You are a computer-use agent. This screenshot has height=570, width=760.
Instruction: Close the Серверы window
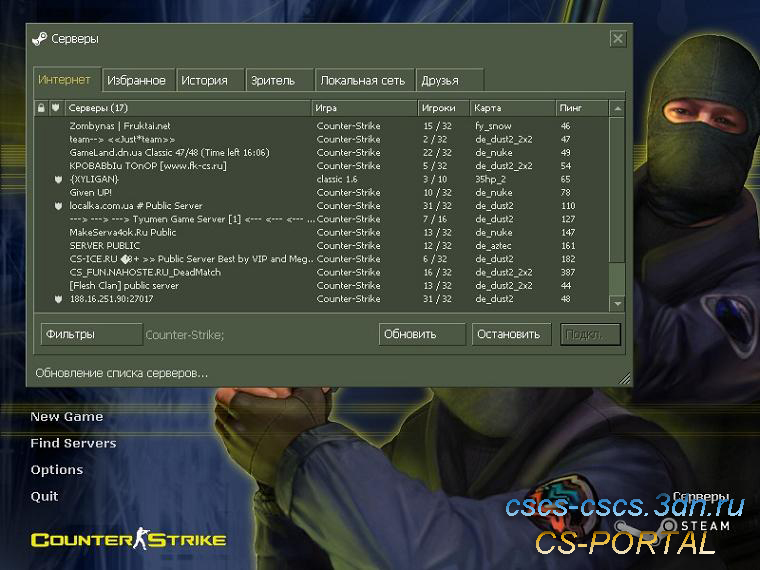[617, 39]
